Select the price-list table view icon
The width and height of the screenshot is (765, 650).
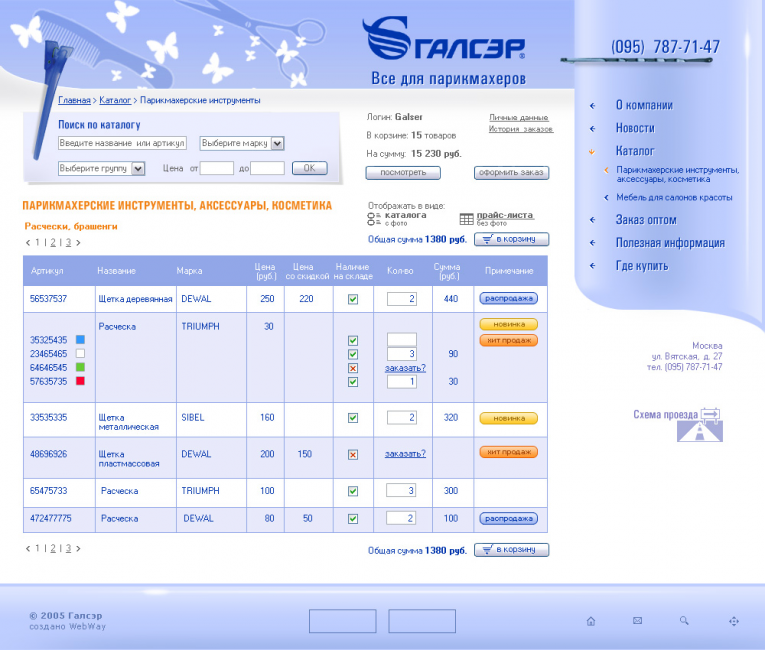(466, 219)
